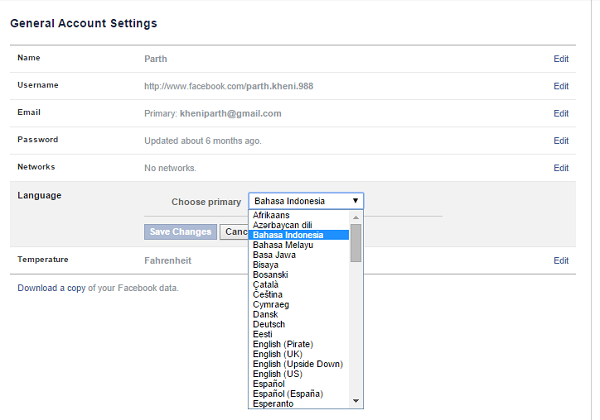Collapse the primary language combo box
The height and width of the screenshot is (420, 600).
306,201
